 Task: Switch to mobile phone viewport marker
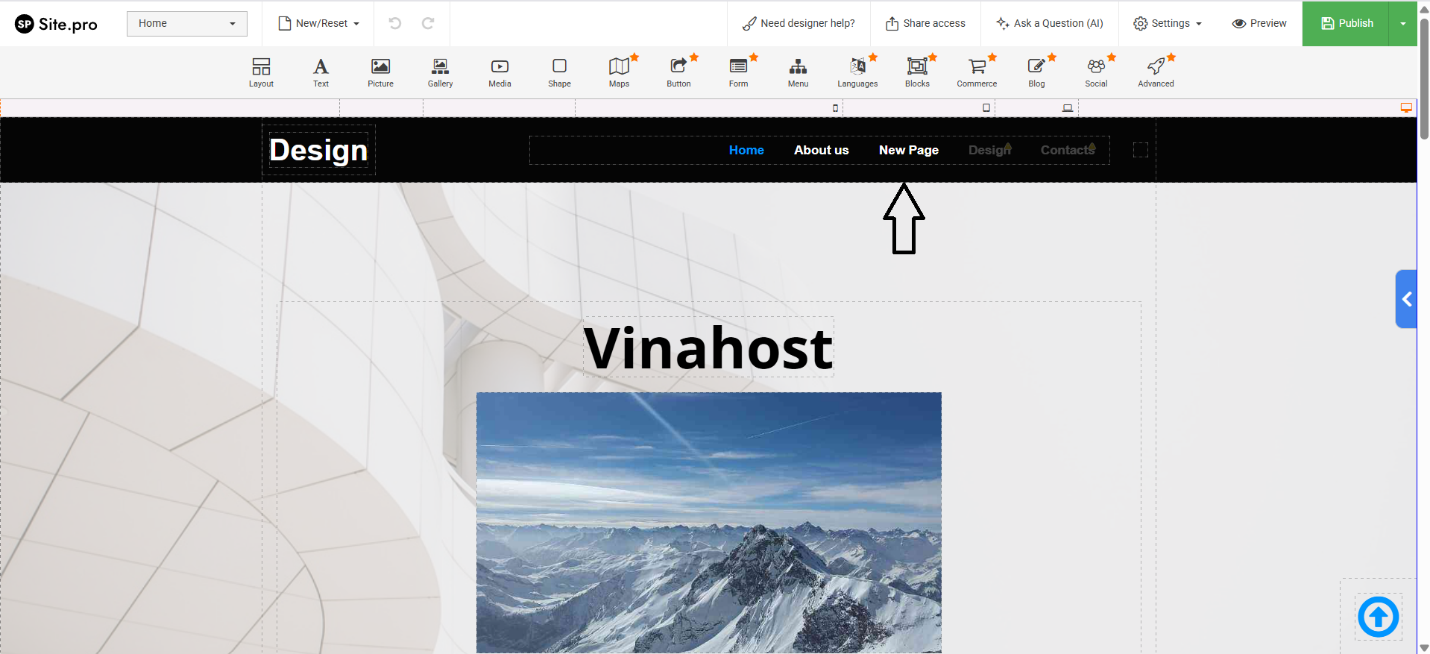836,108
